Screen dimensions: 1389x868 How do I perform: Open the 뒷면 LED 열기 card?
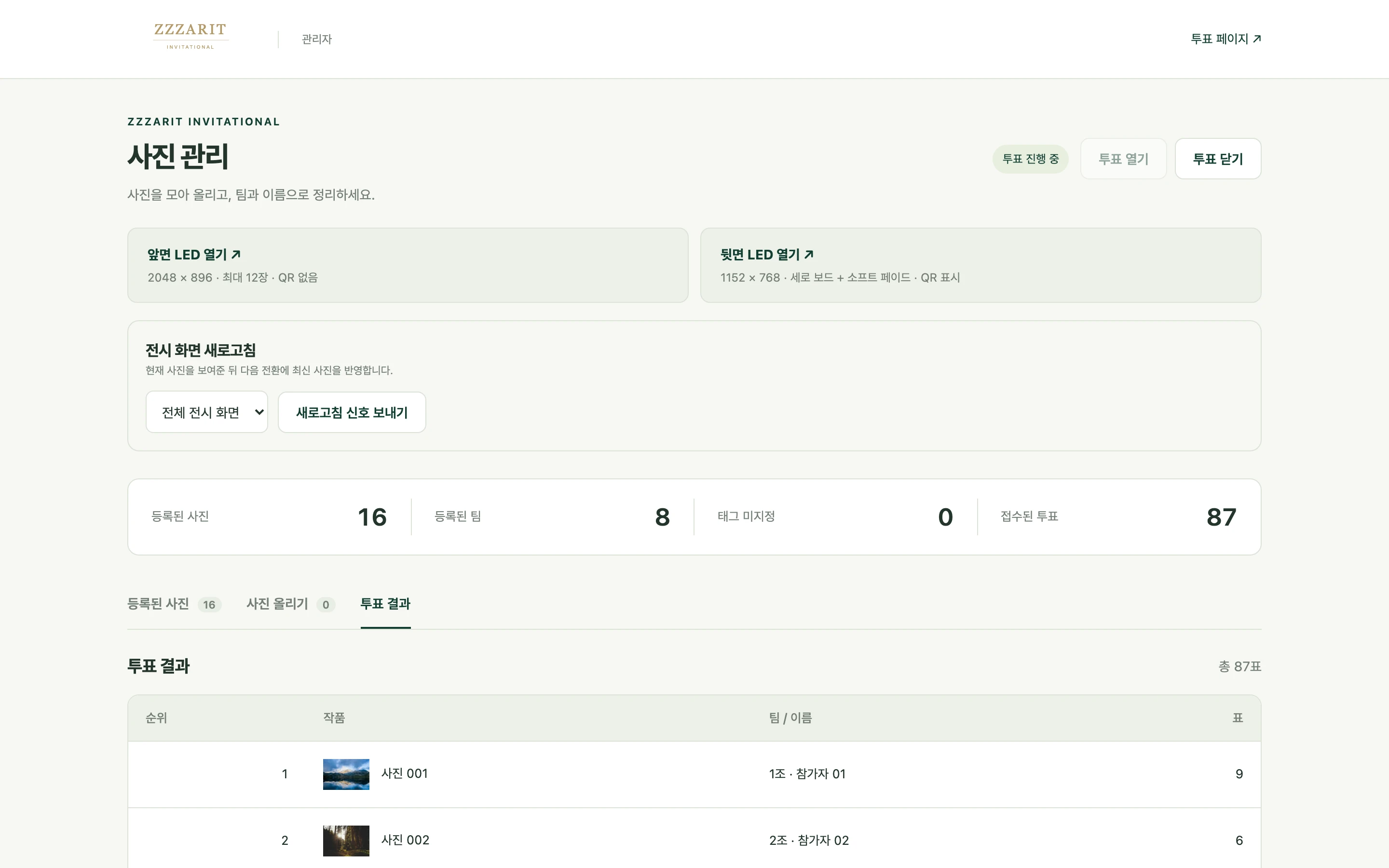tap(980, 265)
